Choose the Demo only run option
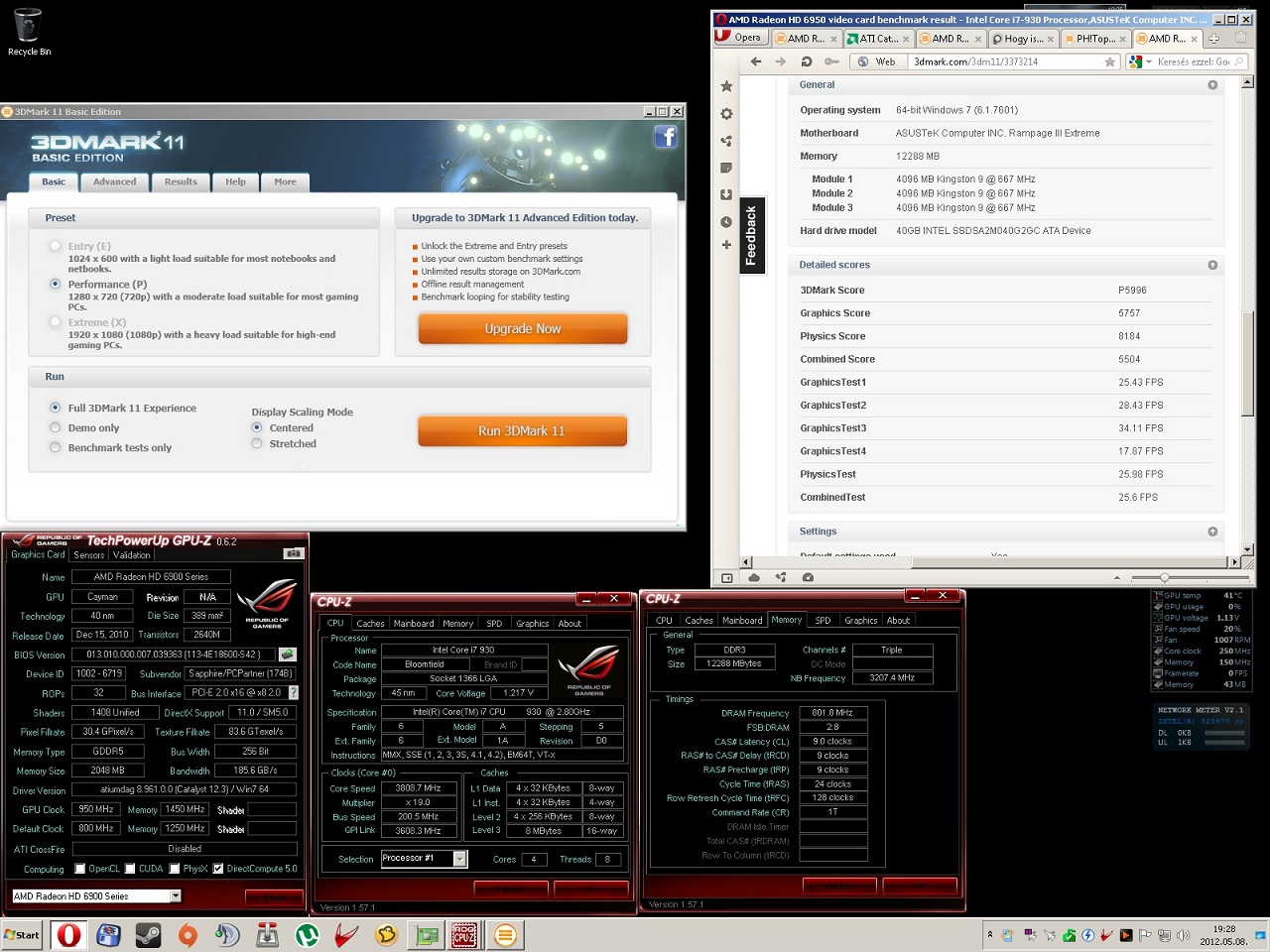The image size is (1270, 952). 56,427
